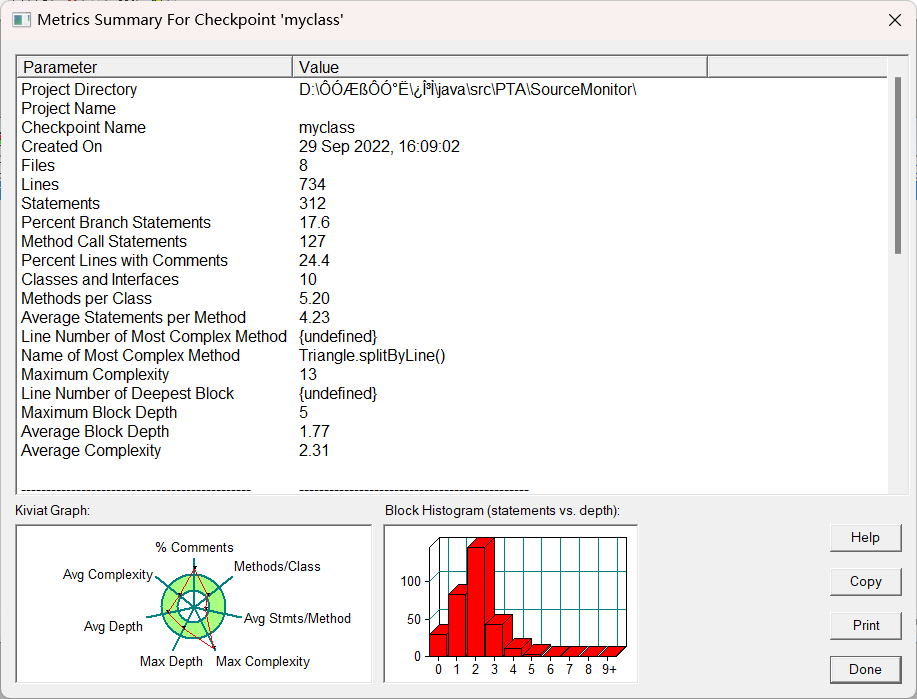Close the Metrics Summary window

894,20
